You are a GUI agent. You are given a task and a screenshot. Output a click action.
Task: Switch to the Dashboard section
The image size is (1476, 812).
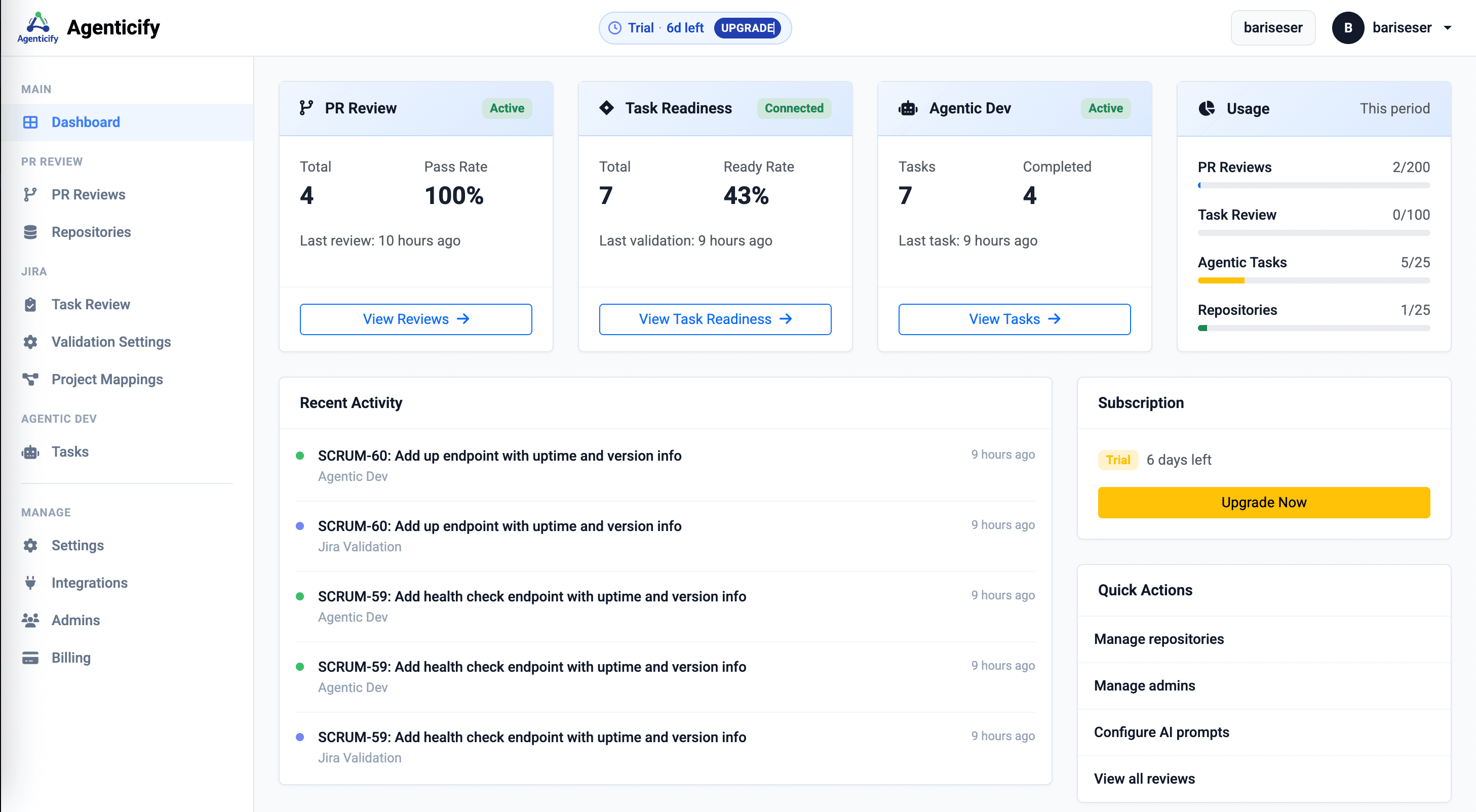[x=86, y=122]
